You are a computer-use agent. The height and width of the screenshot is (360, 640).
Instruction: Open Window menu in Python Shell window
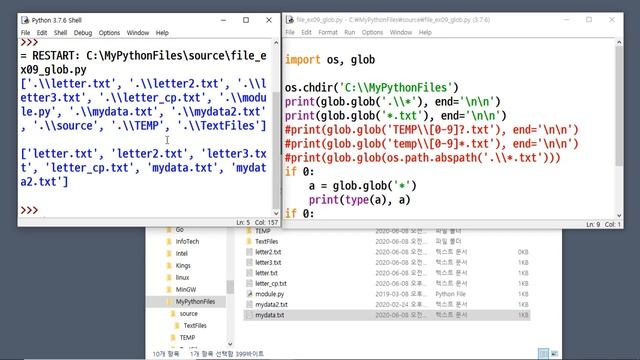[x=138, y=33]
